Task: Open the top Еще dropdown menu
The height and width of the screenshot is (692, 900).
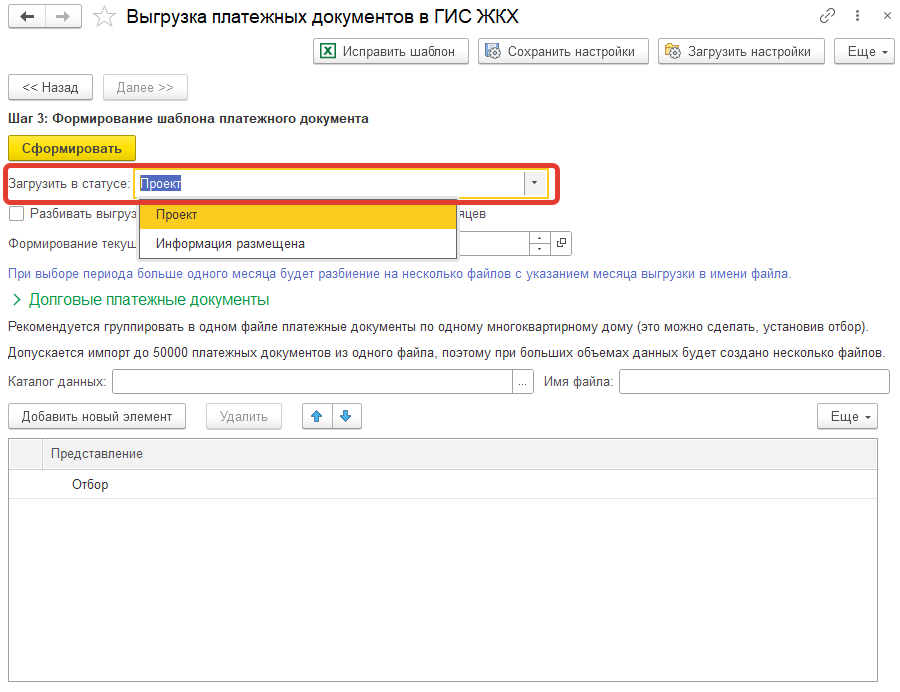Action: pyautogui.click(x=863, y=51)
